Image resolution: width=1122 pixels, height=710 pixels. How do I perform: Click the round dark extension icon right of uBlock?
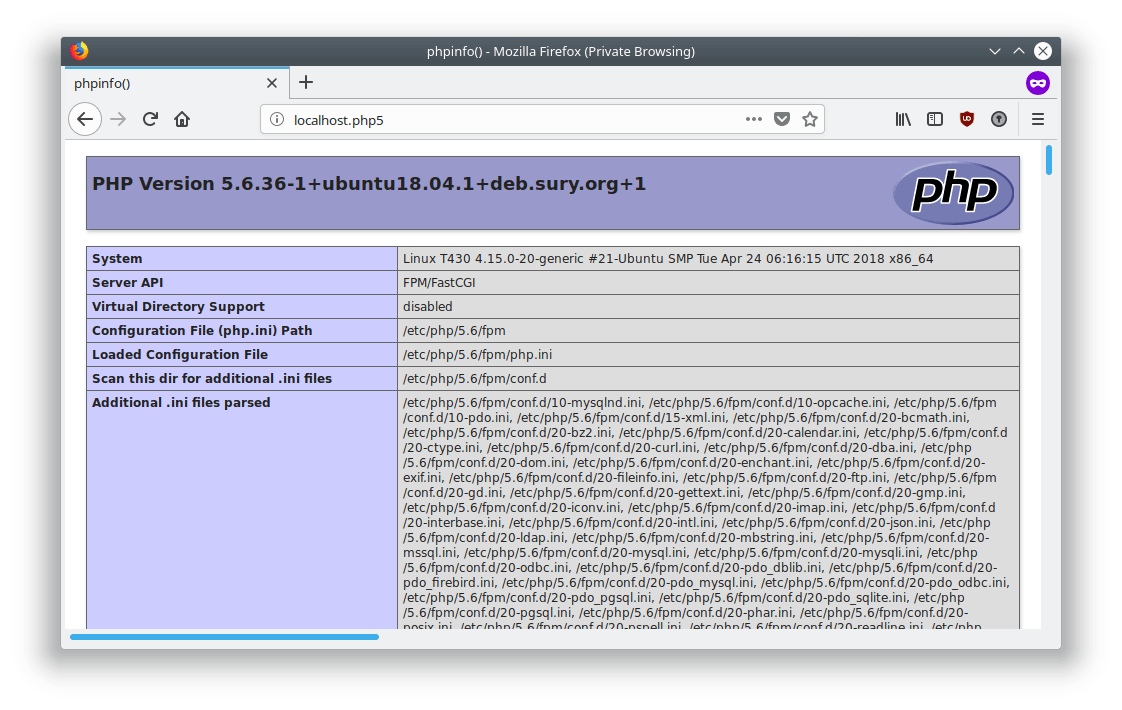tap(998, 119)
